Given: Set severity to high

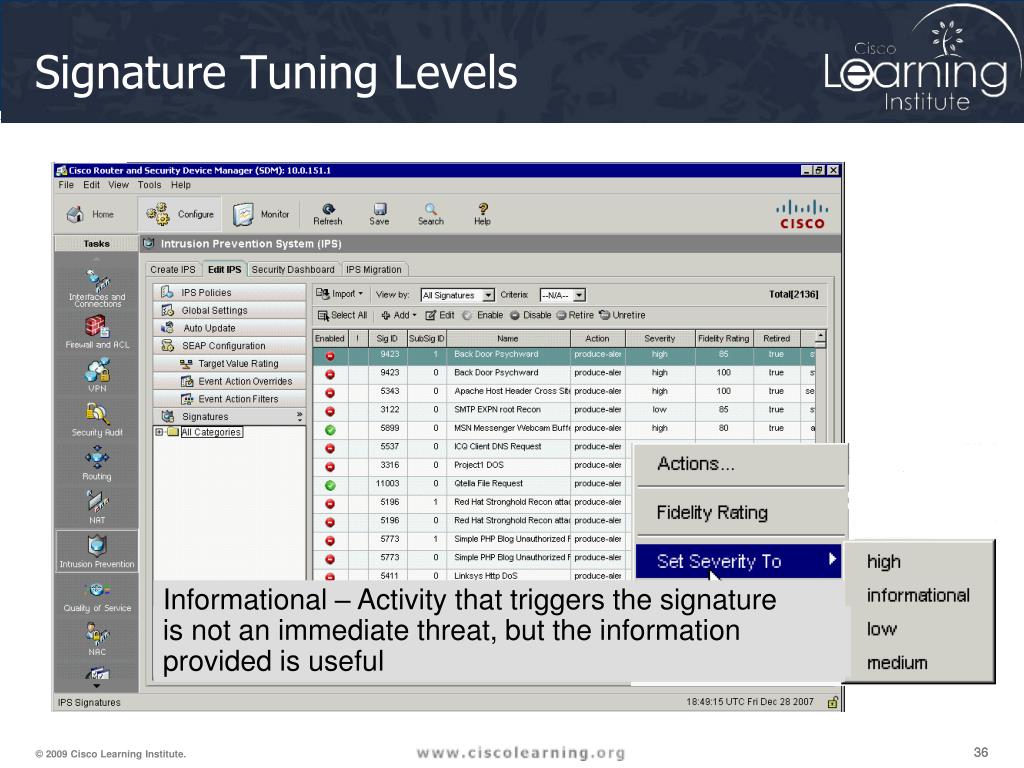Looking at the screenshot, I should pyautogui.click(x=884, y=562).
